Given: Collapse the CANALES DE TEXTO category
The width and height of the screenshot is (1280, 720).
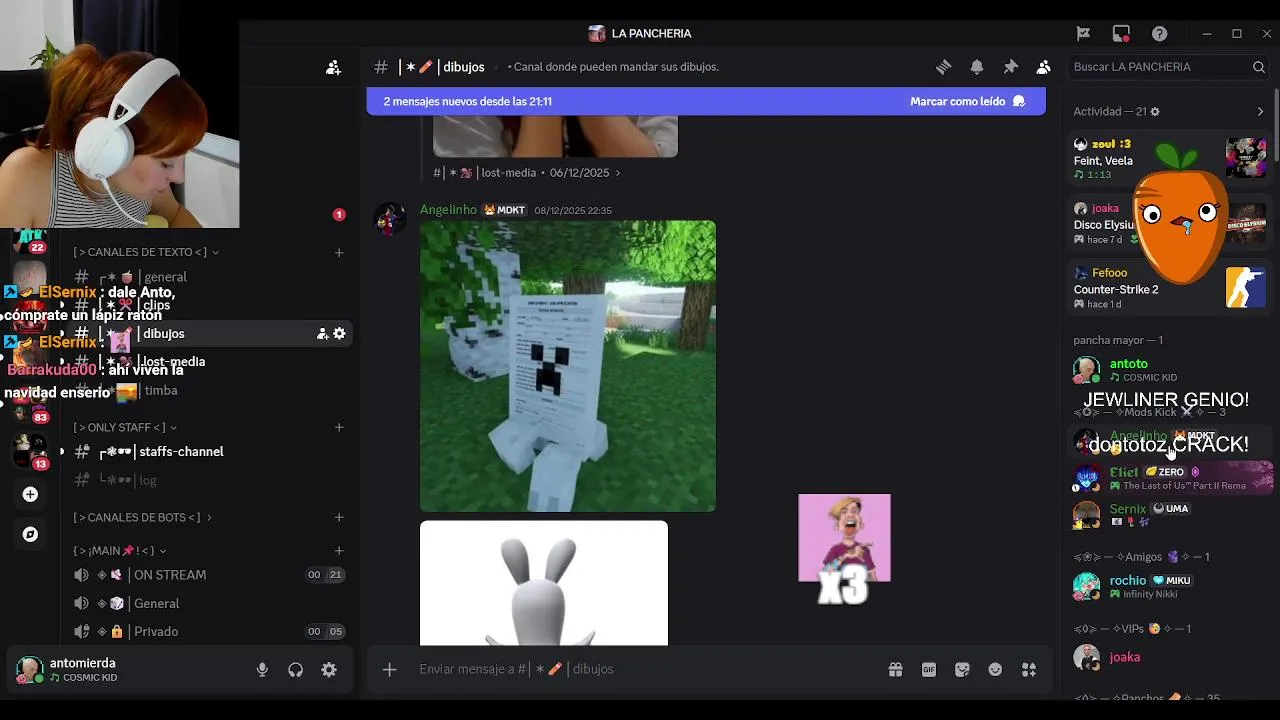Looking at the screenshot, I should [x=146, y=252].
